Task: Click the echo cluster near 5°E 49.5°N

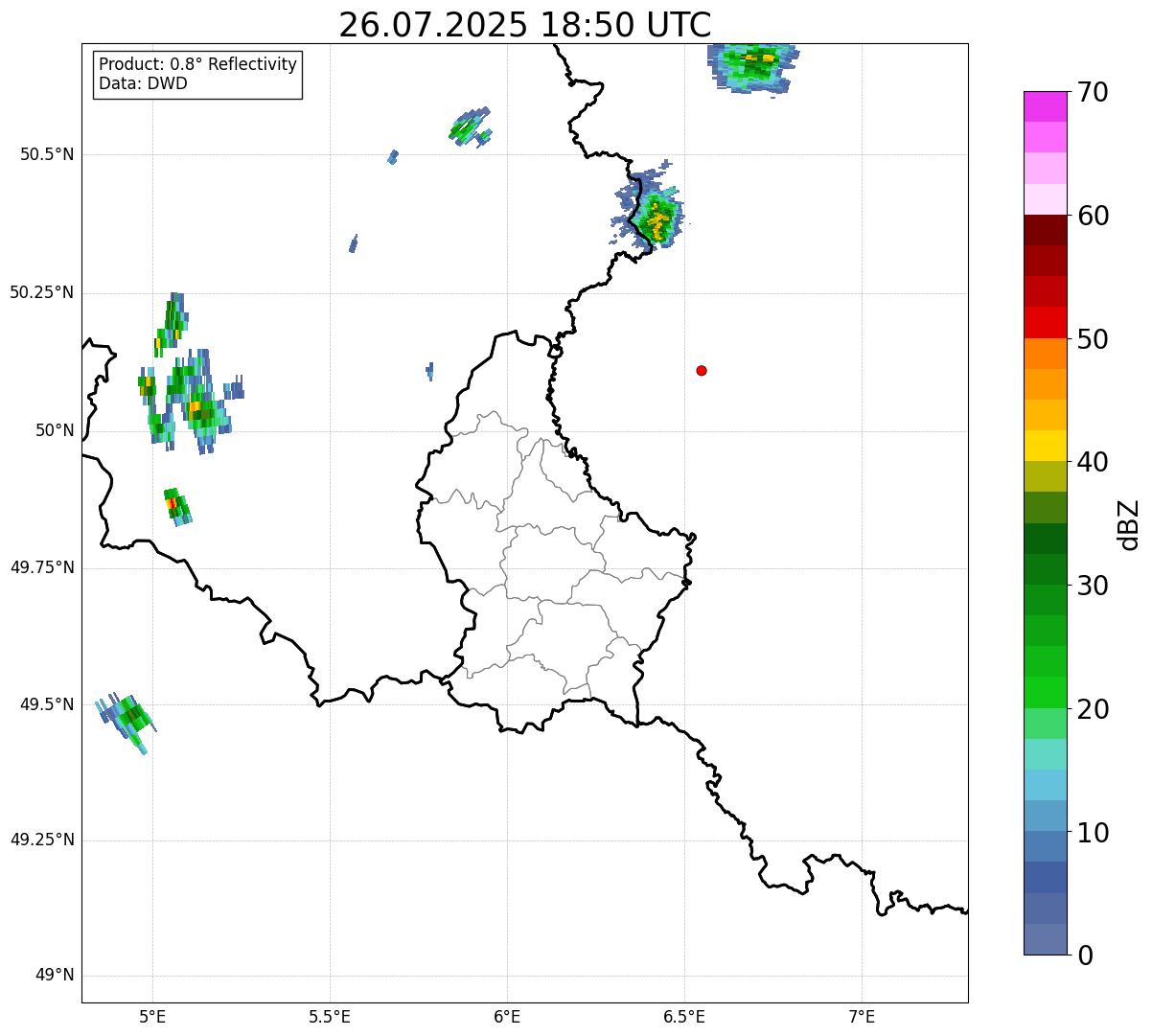Action: pyautogui.click(x=126, y=721)
